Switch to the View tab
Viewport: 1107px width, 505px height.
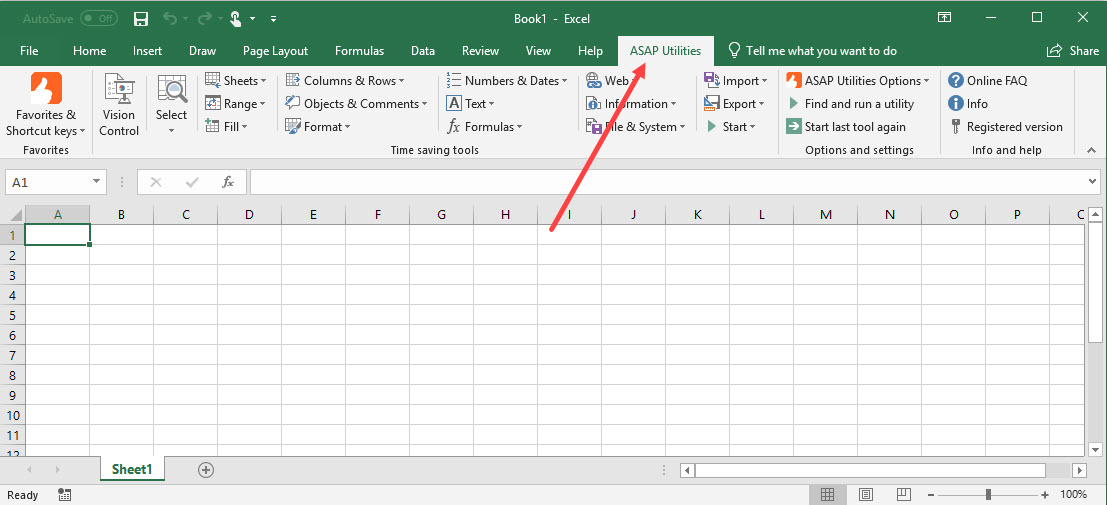539,51
